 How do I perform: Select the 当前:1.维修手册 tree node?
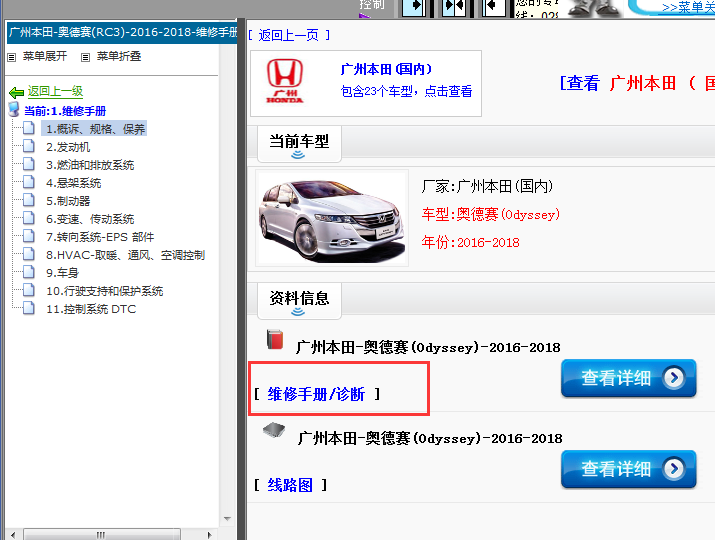tap(65, 111)
